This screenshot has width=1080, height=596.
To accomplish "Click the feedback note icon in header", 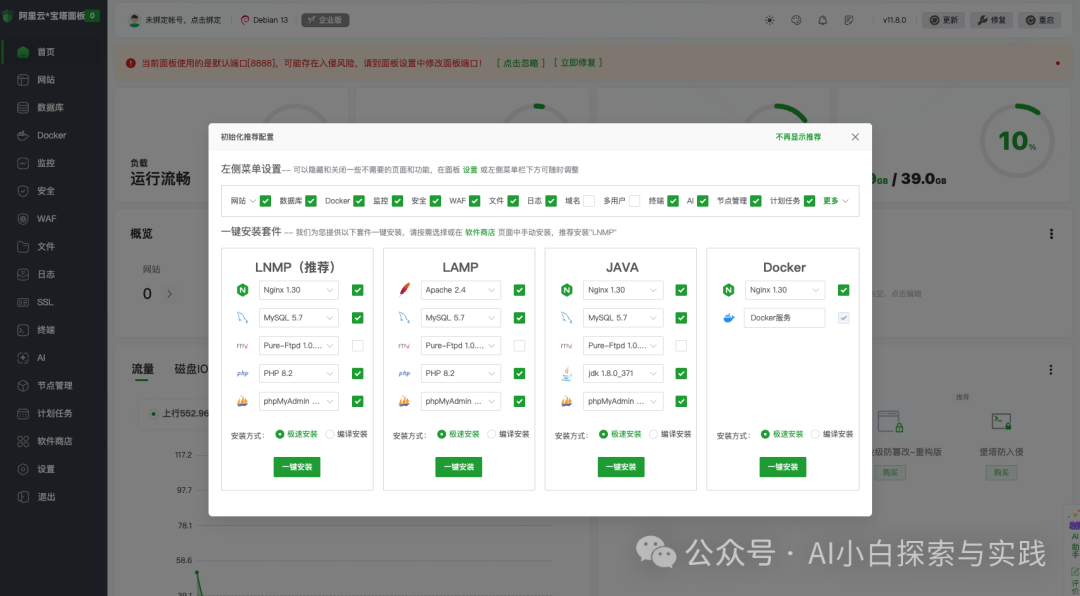I will click(849, 20).
